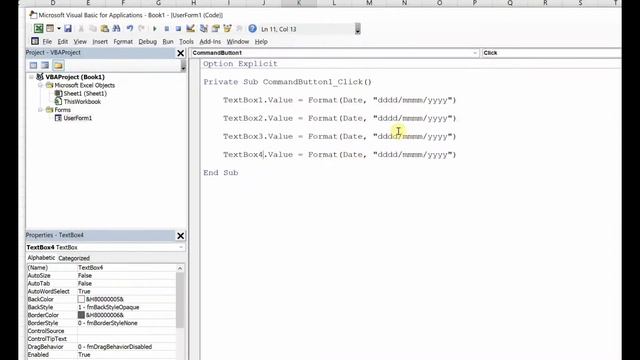Open the Window menu

[x=238, y=42]
